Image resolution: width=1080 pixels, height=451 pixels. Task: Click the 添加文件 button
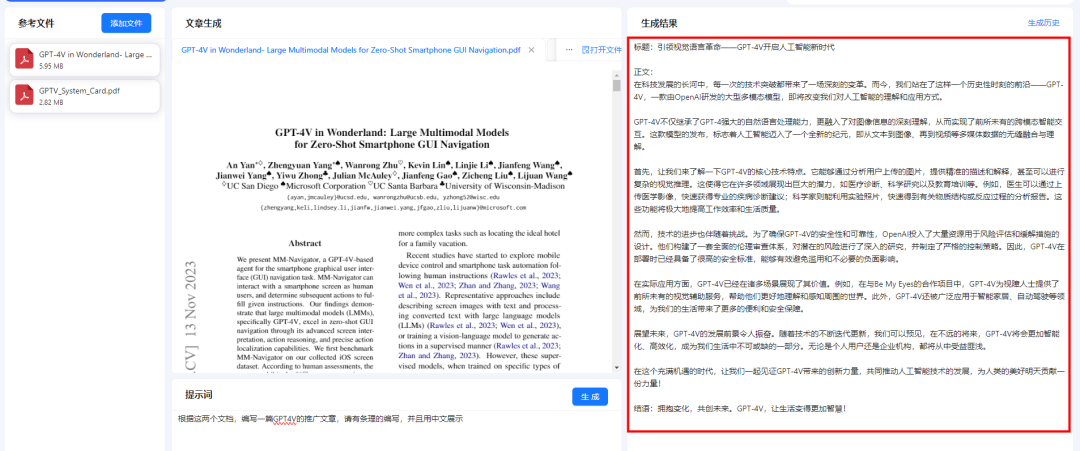[126, 23]
